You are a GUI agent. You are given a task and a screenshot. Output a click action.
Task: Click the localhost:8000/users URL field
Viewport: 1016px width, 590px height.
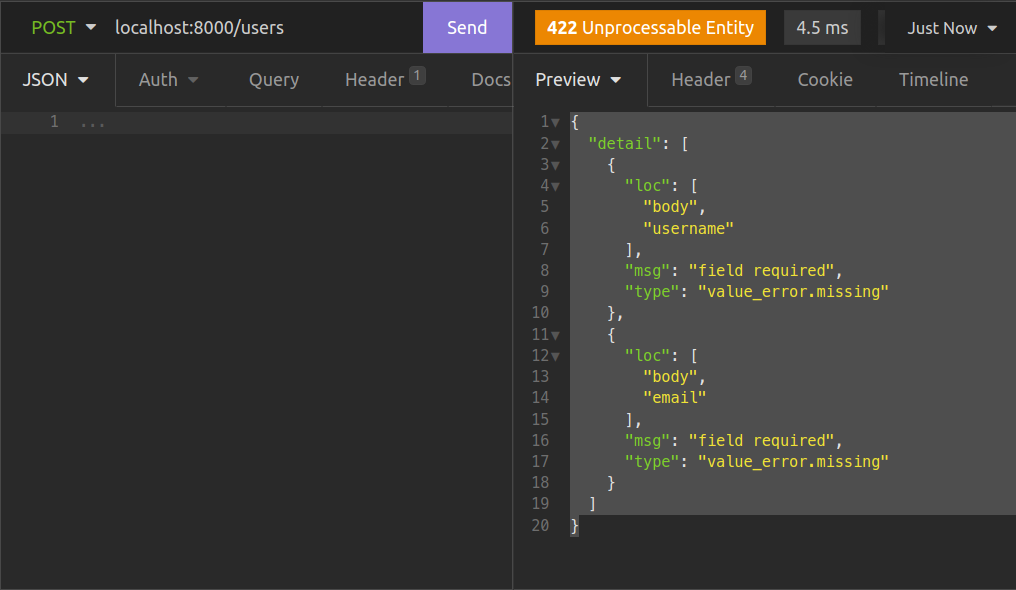(200, 28)
